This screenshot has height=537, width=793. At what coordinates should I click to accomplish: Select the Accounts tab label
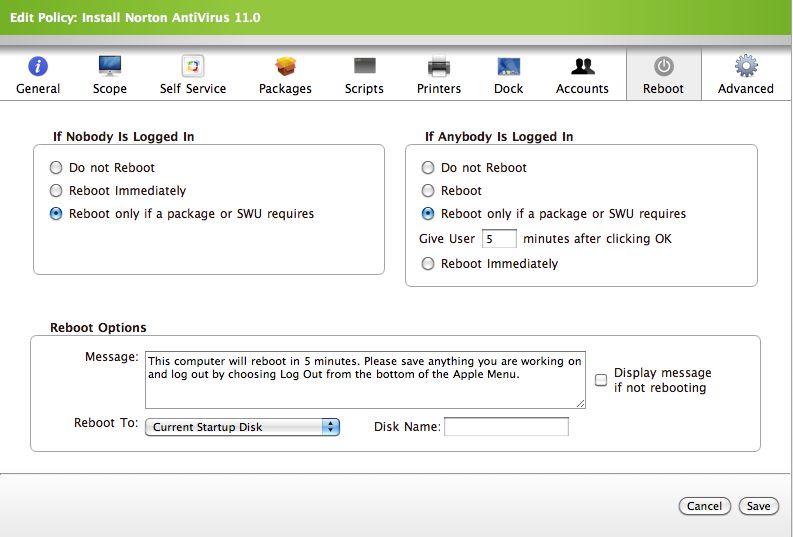[582, 88]
